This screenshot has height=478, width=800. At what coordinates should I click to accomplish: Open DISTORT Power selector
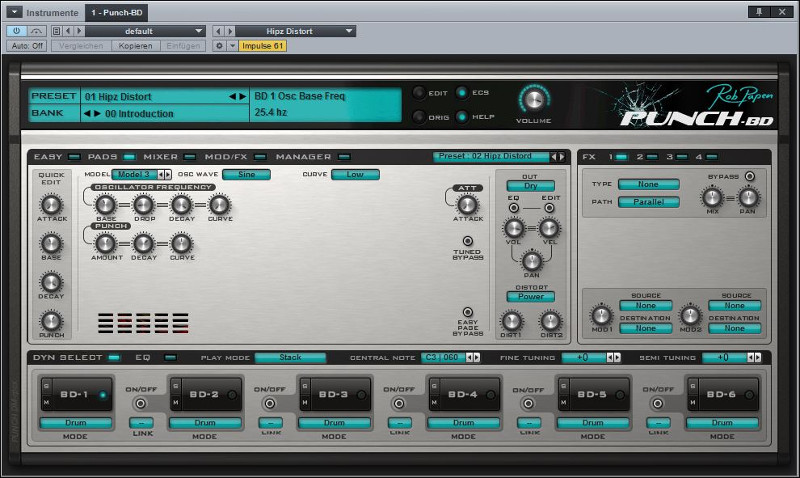click(531, 296)
